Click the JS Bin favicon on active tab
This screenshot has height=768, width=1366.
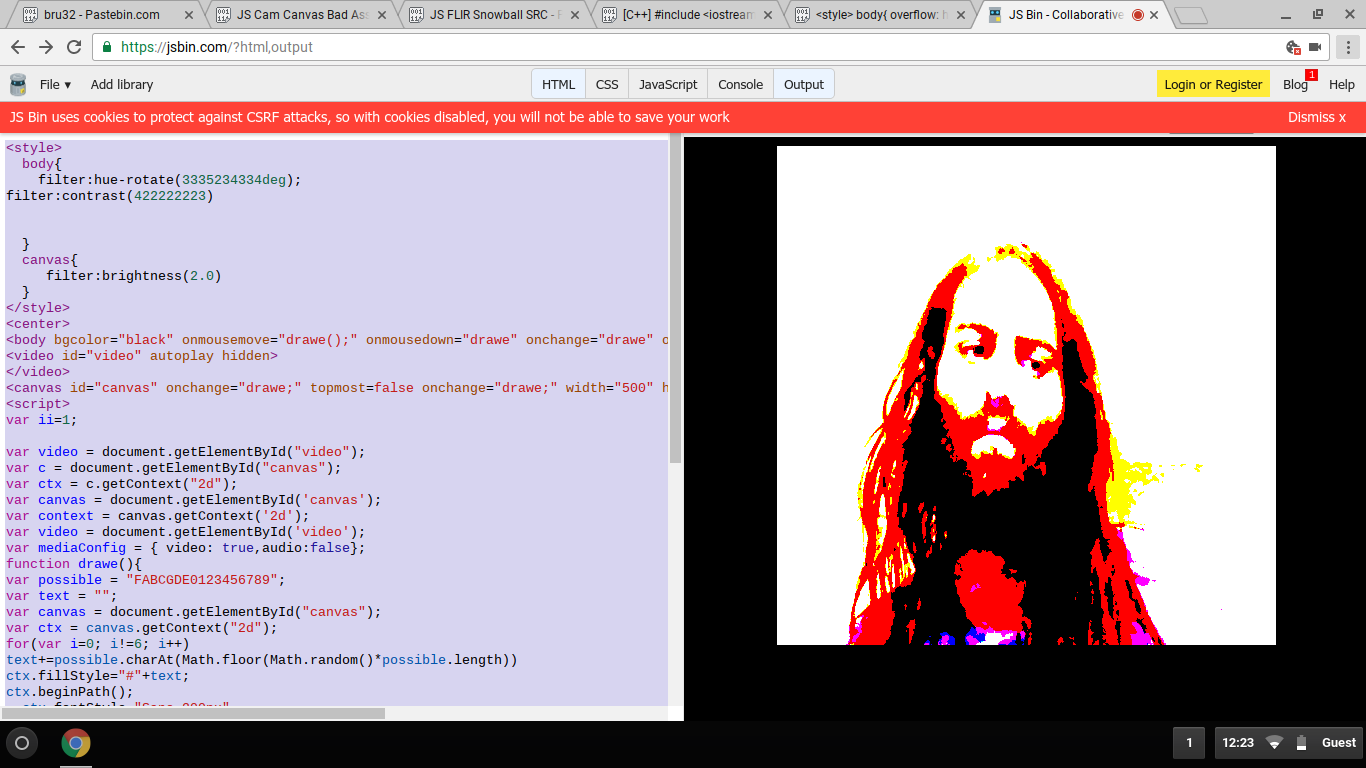(x=994, y=15)
